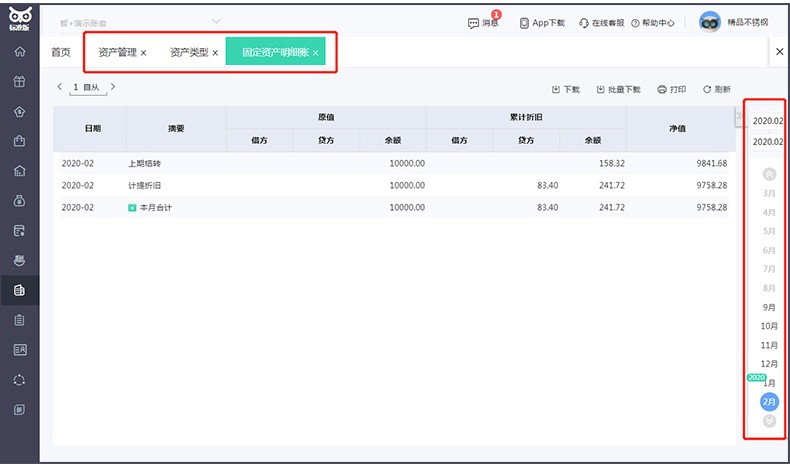Print the ledger with 打印
The width and height of the screenshot is (790, 472).
point(672,89)
